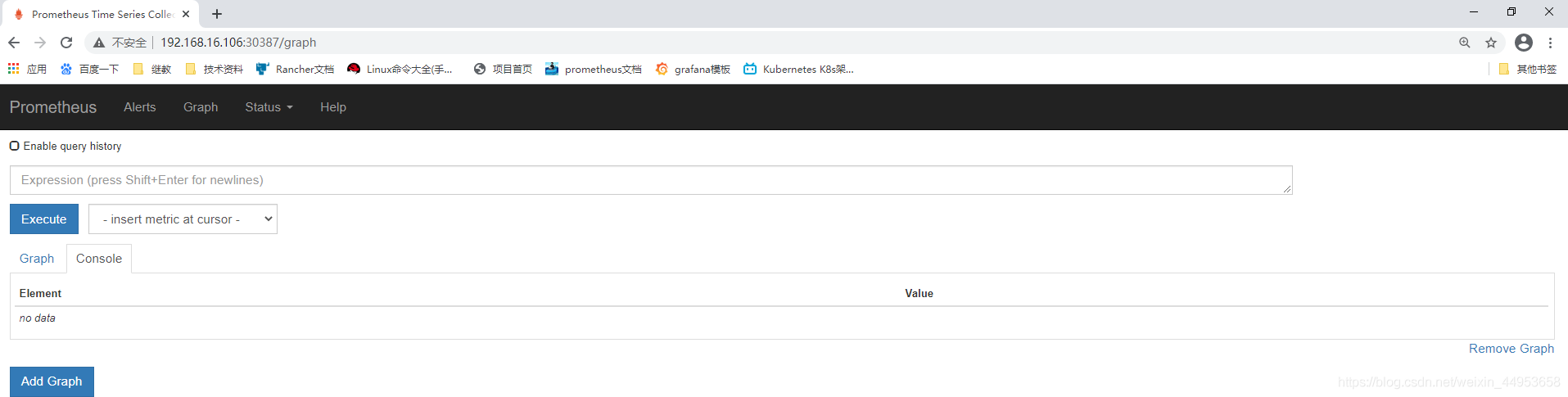This screenshot has width=1568, height=397.
Task: Open the insert metric at cursor dropdown
Action: pos(183,219)
